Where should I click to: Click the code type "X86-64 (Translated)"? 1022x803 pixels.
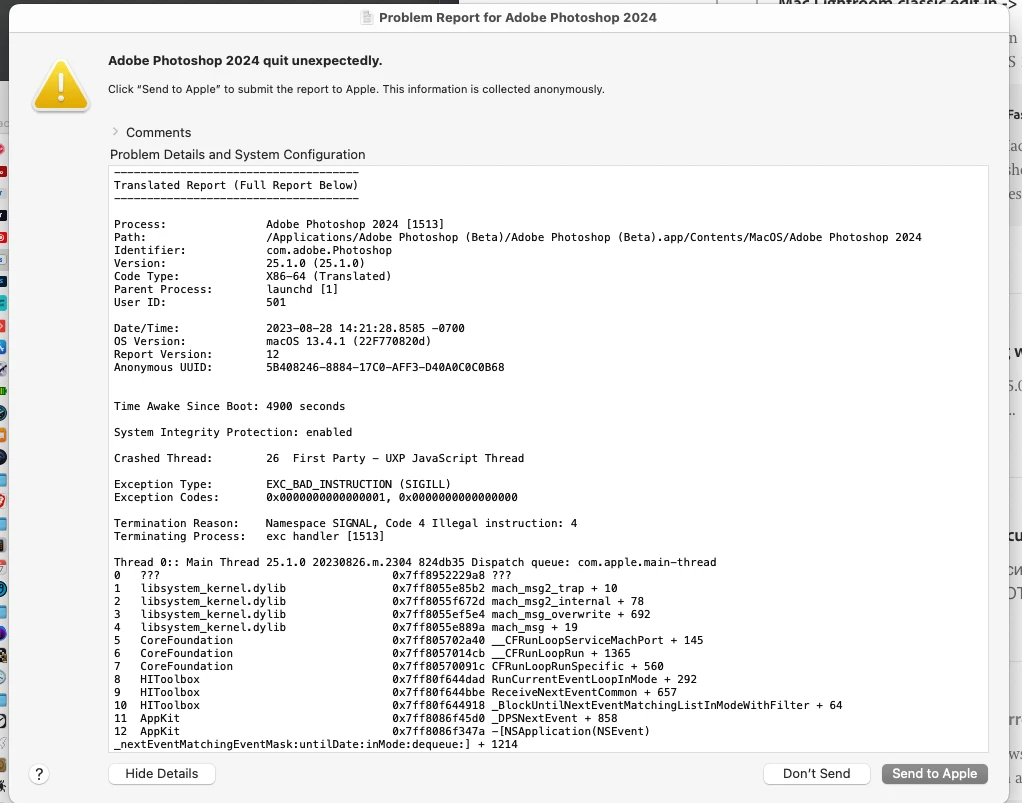click(x=329, y=276)
